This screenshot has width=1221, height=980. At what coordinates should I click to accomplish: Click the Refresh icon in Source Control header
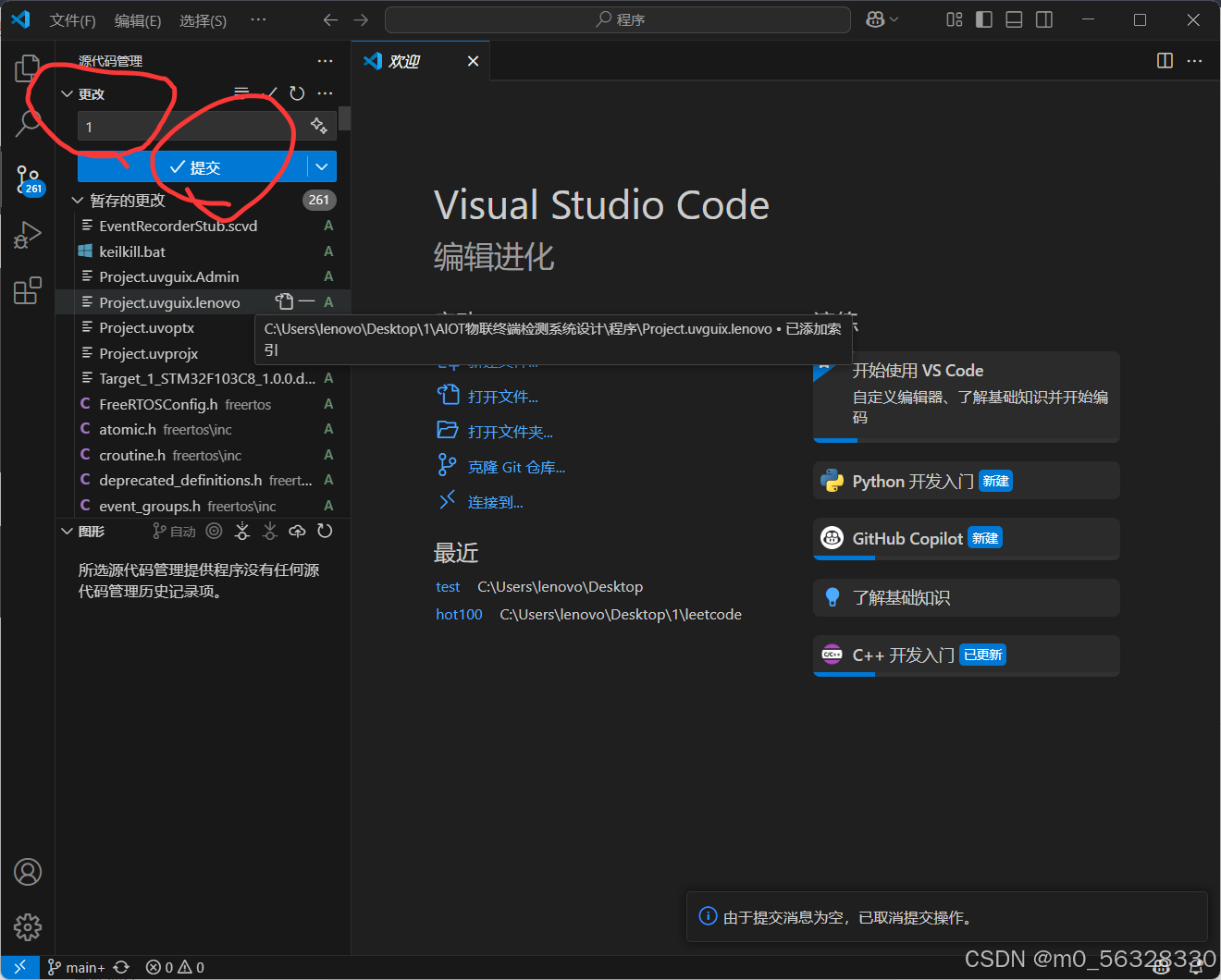click(x=297, y=92)
